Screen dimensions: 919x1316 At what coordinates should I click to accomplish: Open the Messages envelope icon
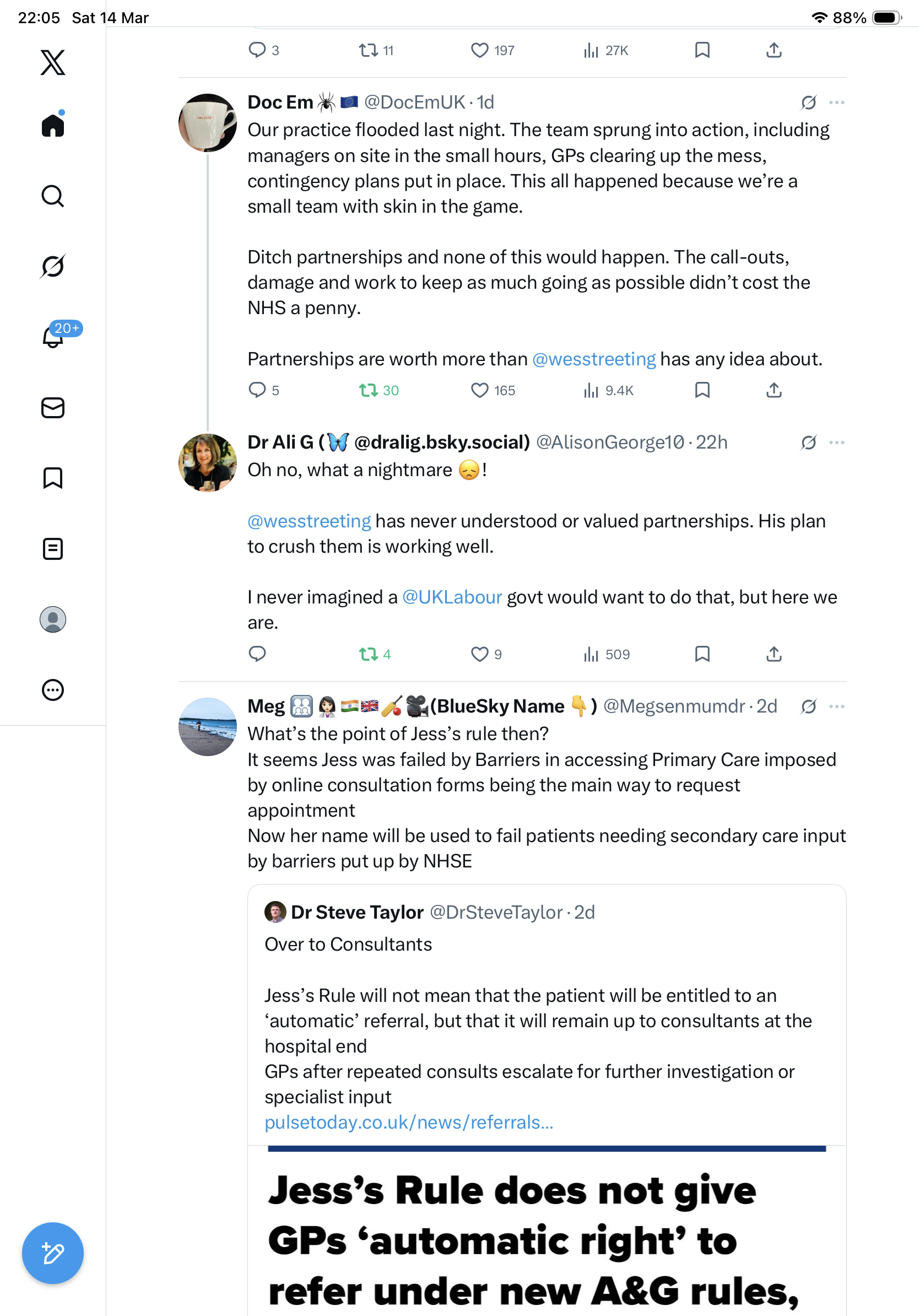click(x=53, y=408)
